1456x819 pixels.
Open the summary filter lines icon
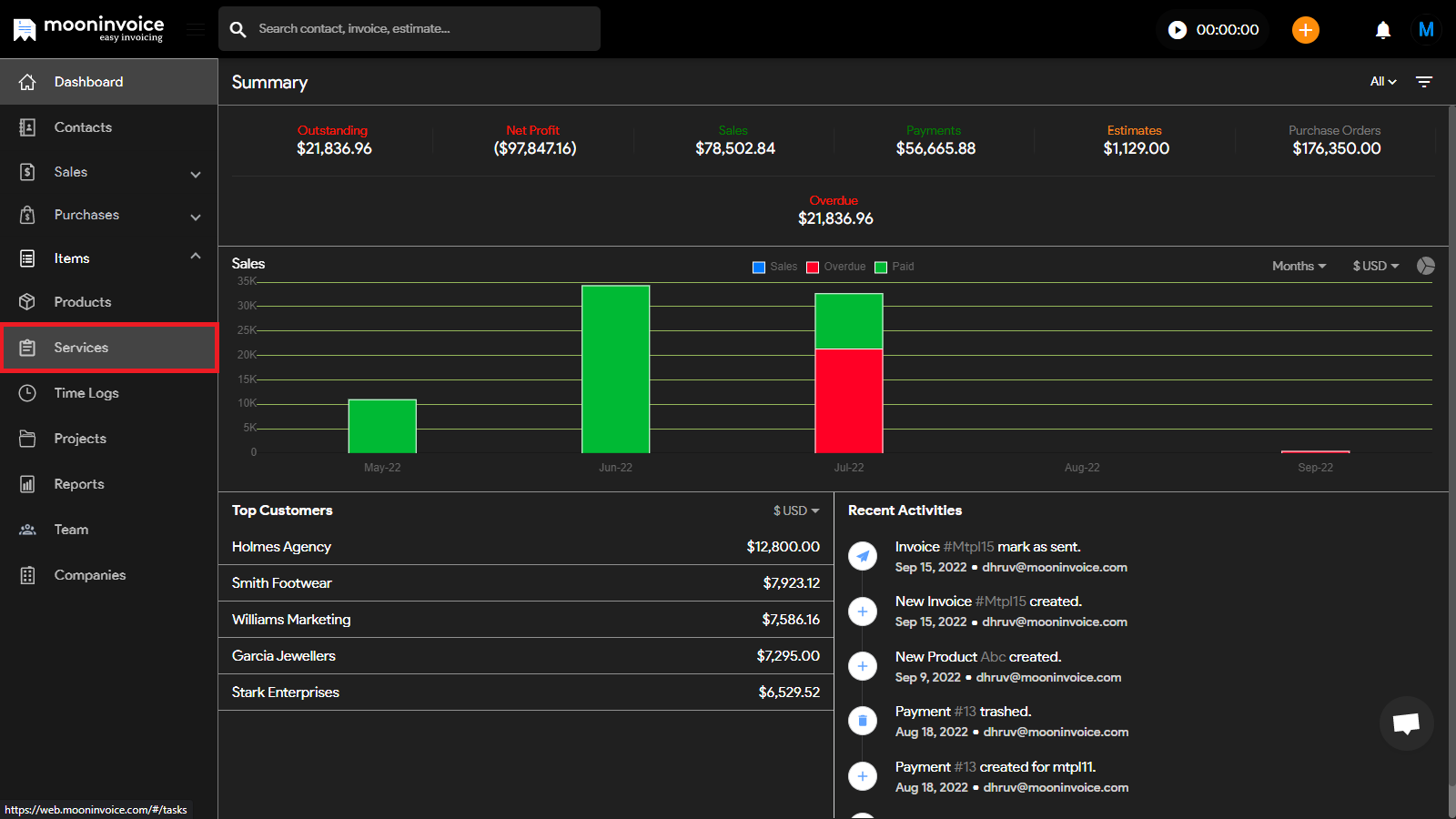[1424, 82]
